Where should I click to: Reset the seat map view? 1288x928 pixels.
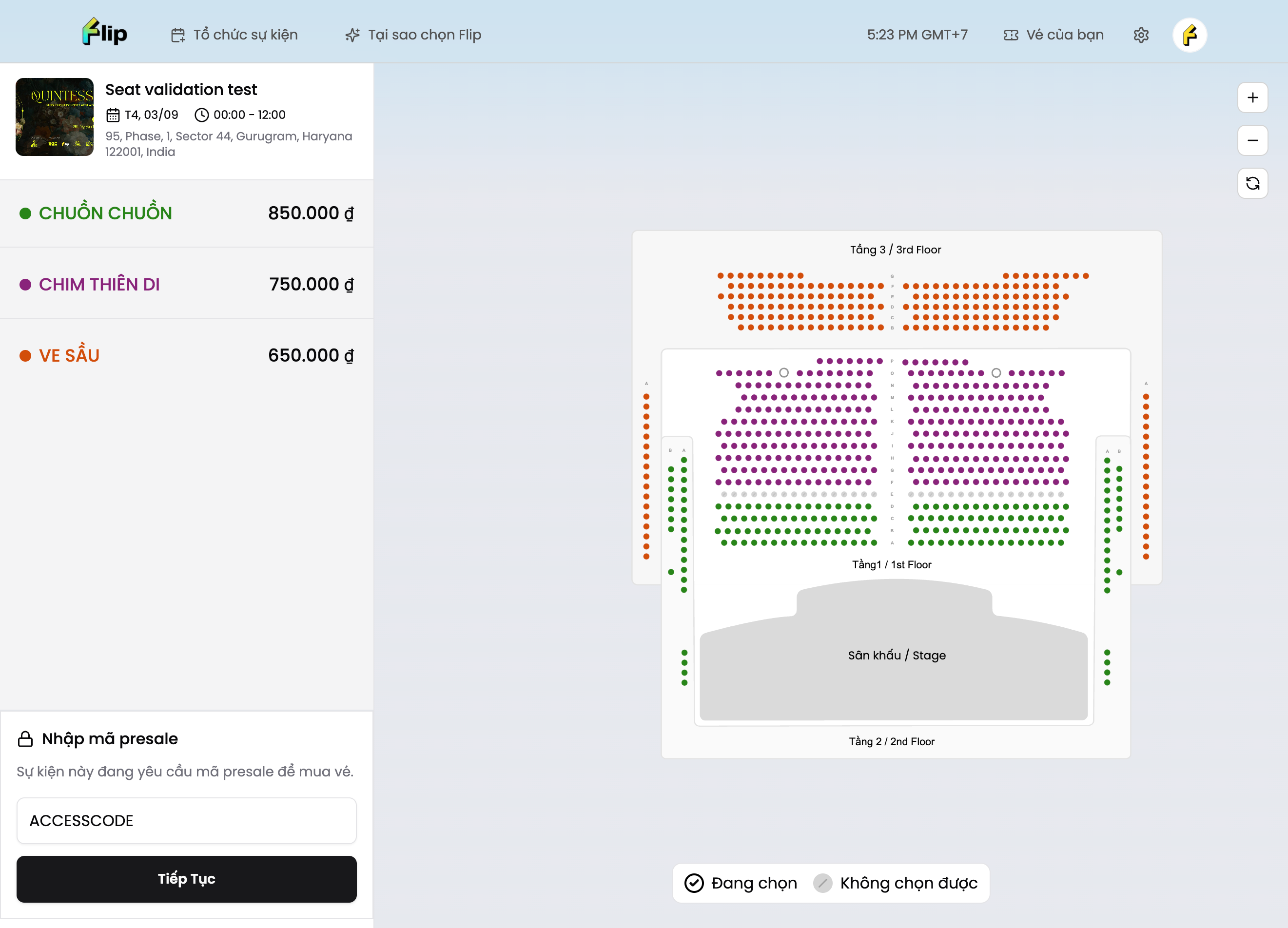(1251, 183)
